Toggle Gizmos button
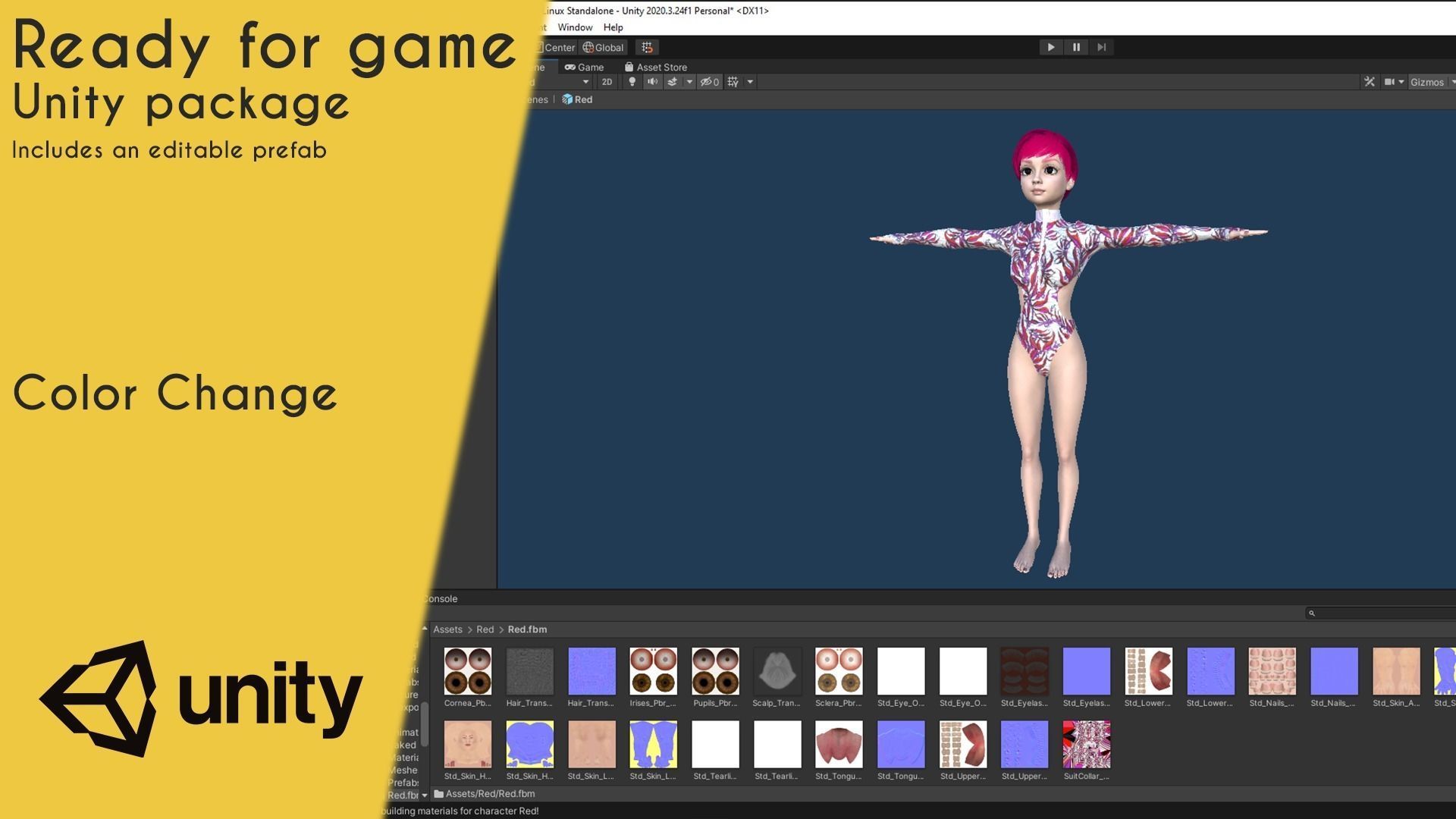Image resolution: width=1456 pixels, height=819 pixels. point(1427,82)
